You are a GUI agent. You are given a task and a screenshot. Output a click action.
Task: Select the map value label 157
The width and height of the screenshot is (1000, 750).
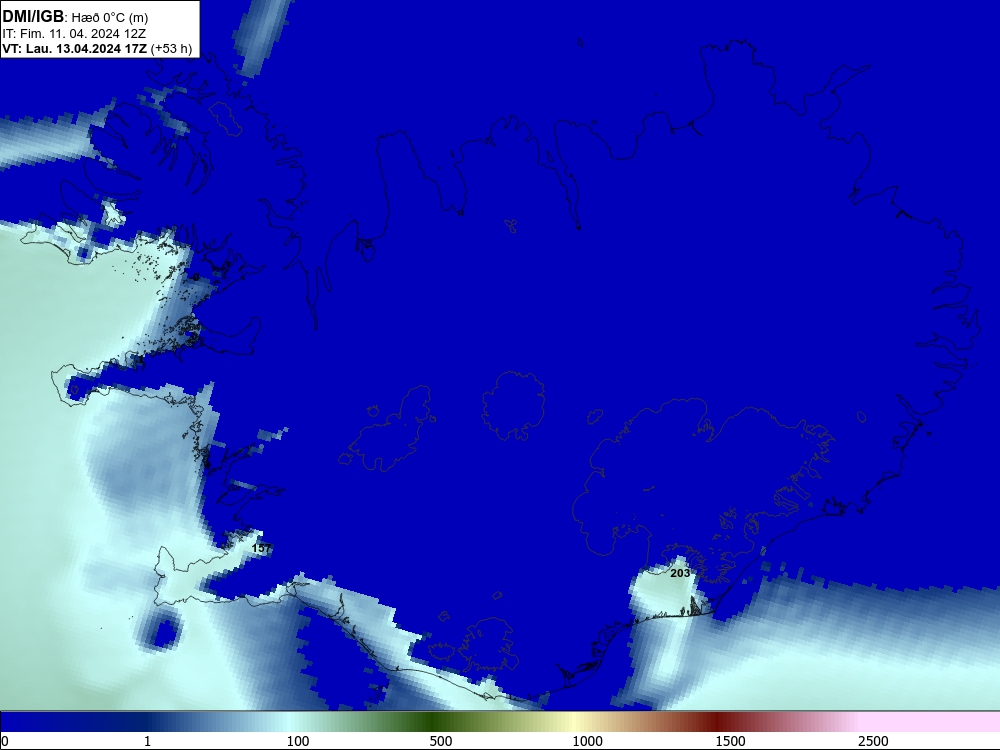pyautogui.click(x=261, y=548)
